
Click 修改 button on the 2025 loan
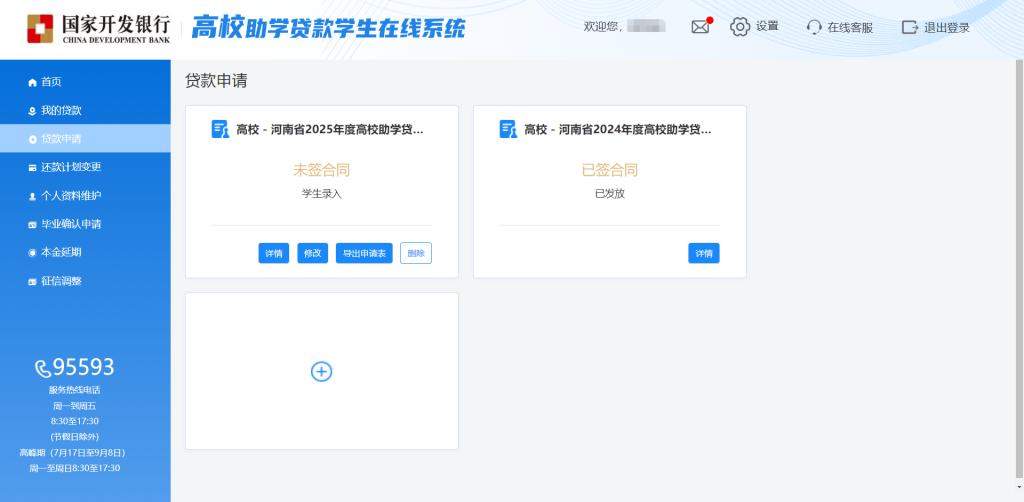tap(312, 253)
